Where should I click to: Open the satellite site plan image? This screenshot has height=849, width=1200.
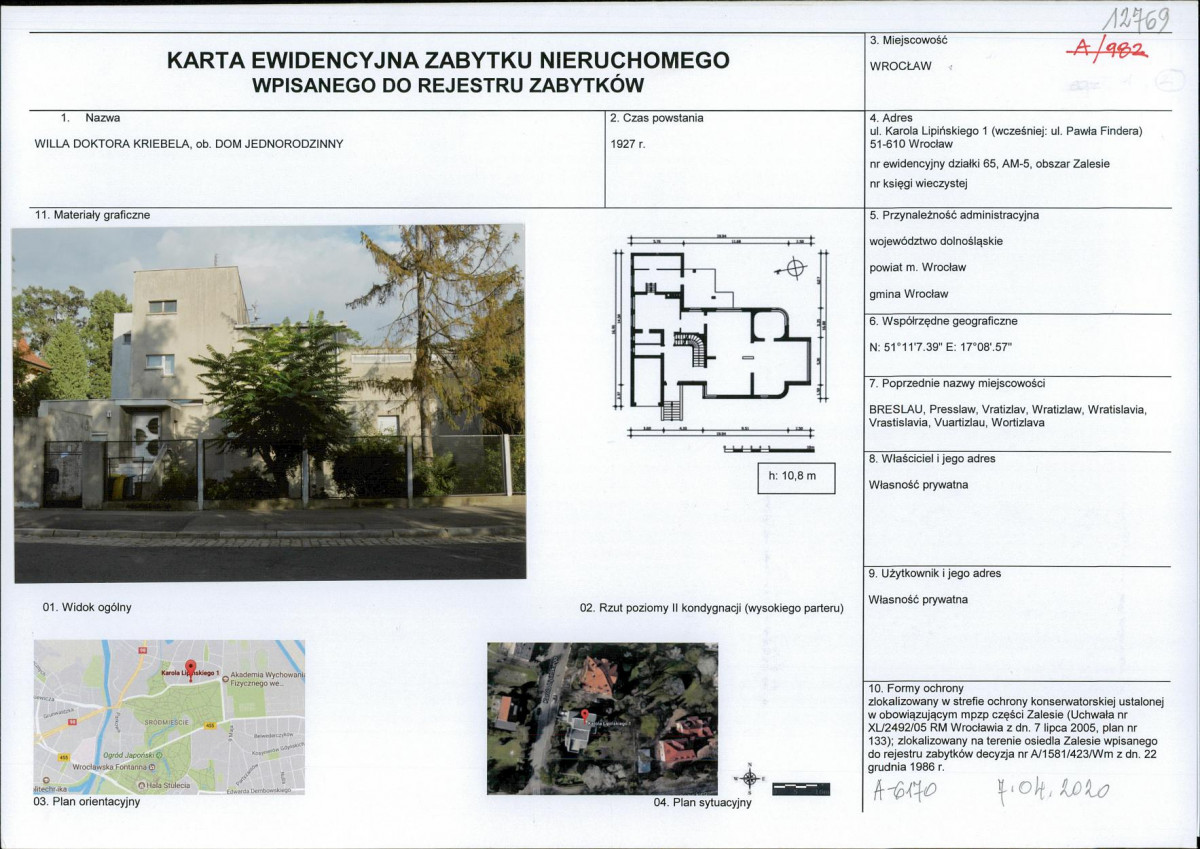pyautogui.click(x=602, y=717)
